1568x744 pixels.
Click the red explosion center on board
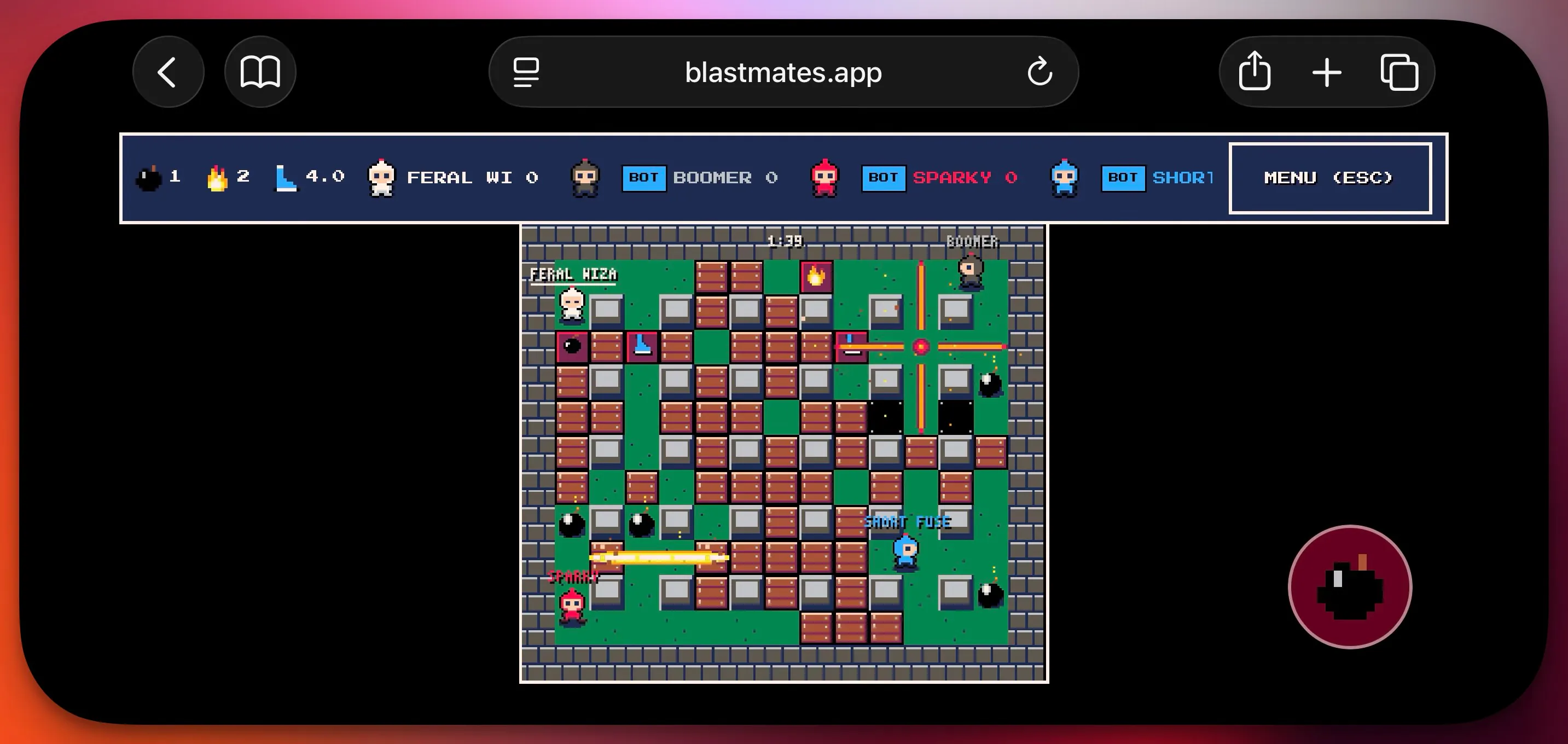click(921, 347)
